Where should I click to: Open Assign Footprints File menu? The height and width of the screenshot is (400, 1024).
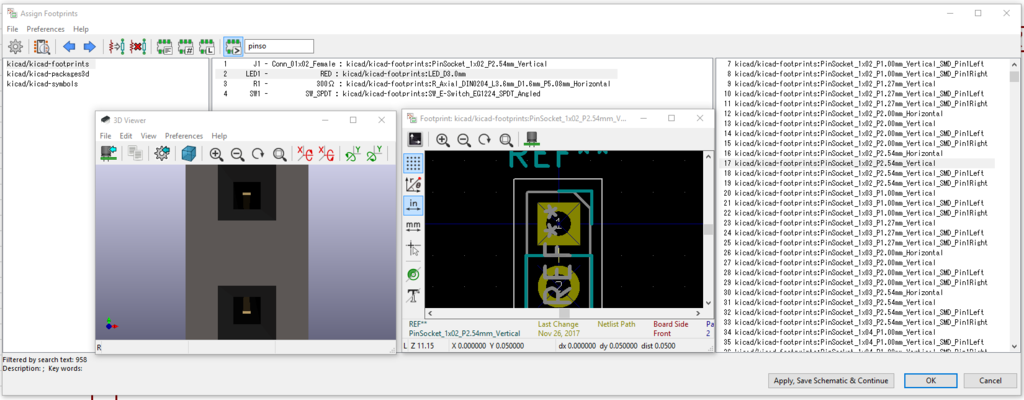click(12, 29)
